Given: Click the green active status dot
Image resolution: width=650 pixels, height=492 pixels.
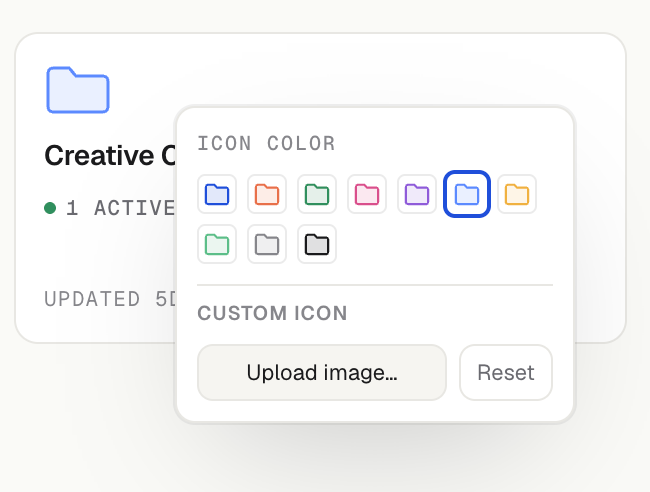Looking at the screenshot, I should point(50,208).
